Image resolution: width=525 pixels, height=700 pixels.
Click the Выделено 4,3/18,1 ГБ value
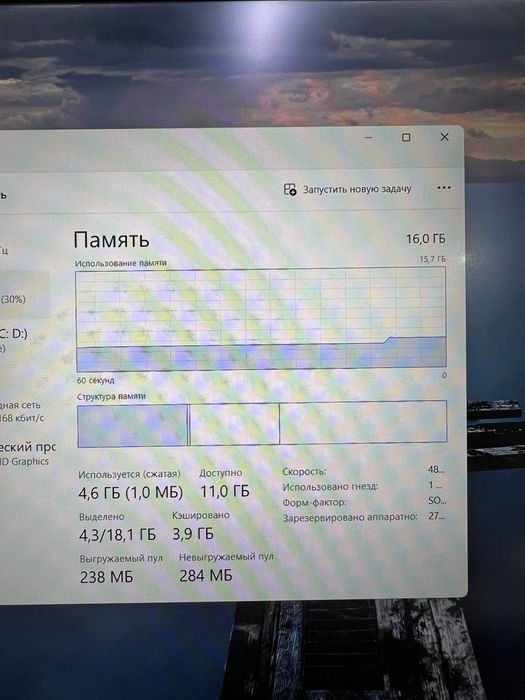pos(117,535)
